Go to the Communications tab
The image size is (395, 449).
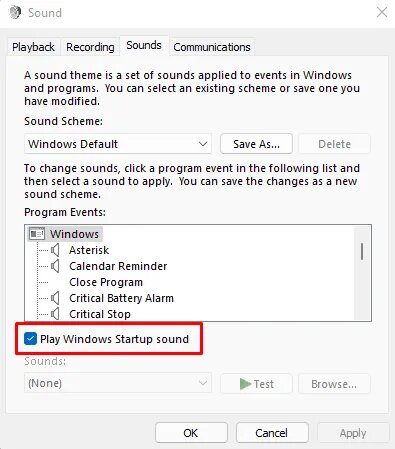pyautogui.click(x=212, y=47)
